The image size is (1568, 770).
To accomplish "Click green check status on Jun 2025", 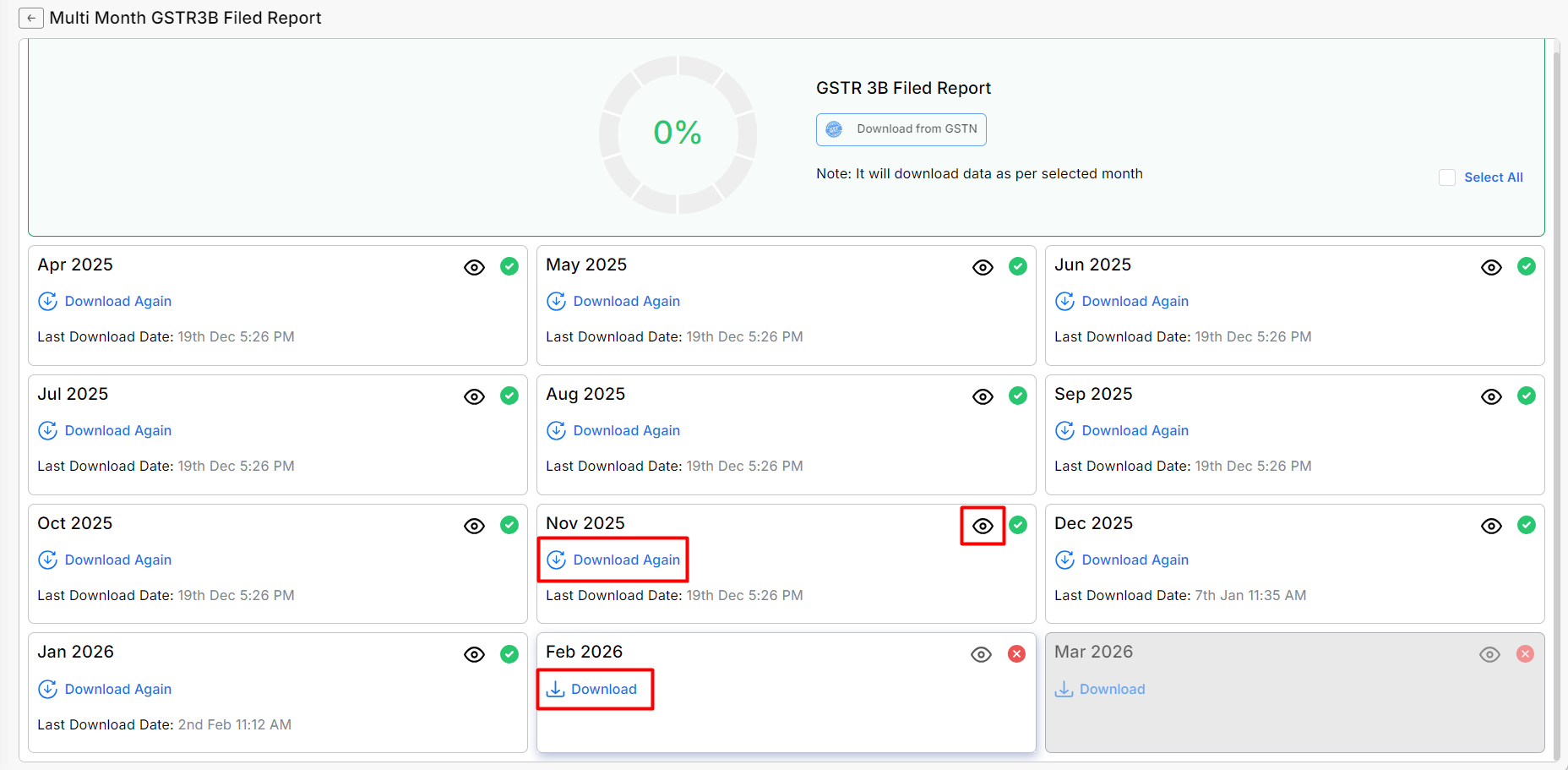I will click(1526, 267).
